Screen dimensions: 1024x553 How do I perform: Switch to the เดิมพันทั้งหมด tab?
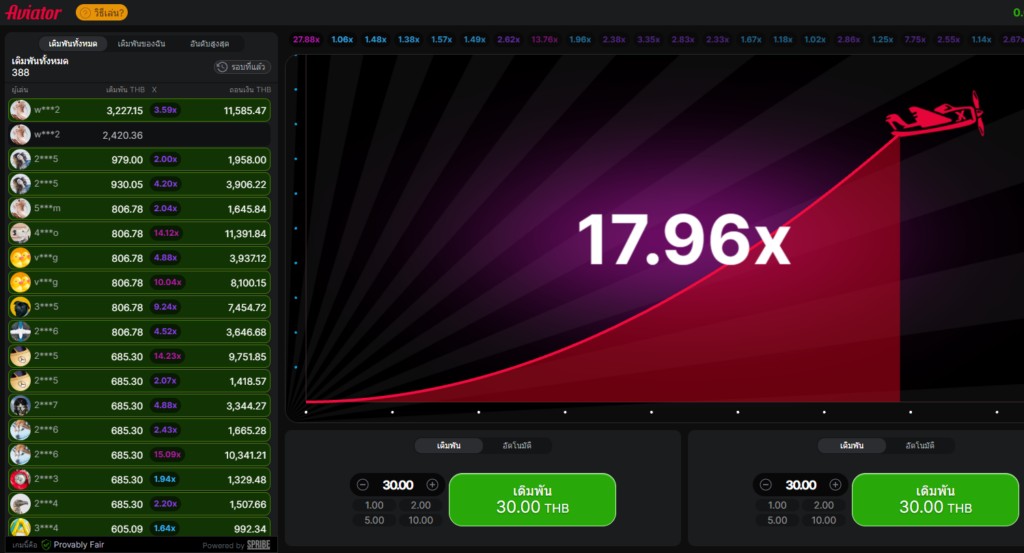click(72, 44)
